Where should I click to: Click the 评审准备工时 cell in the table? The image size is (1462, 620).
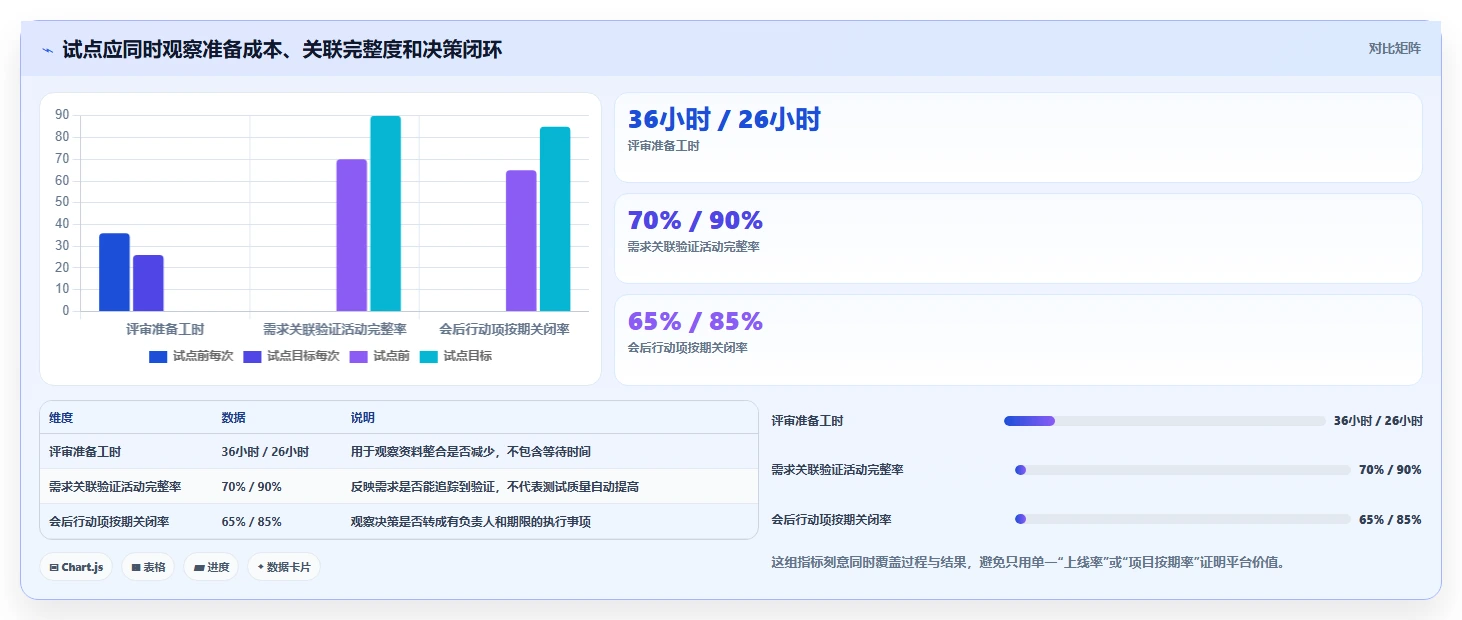[85, 452]
